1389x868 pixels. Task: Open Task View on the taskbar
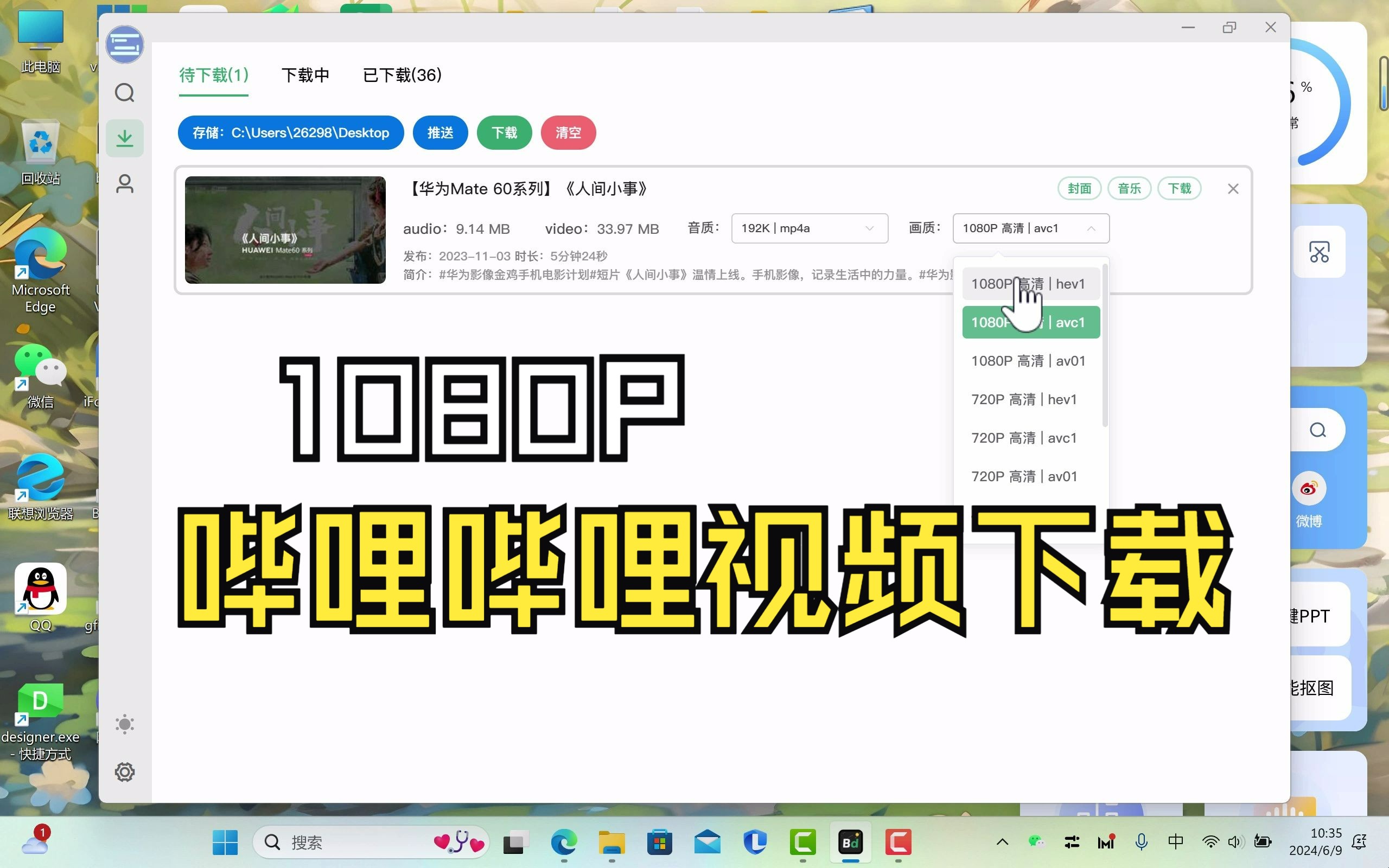516,842
